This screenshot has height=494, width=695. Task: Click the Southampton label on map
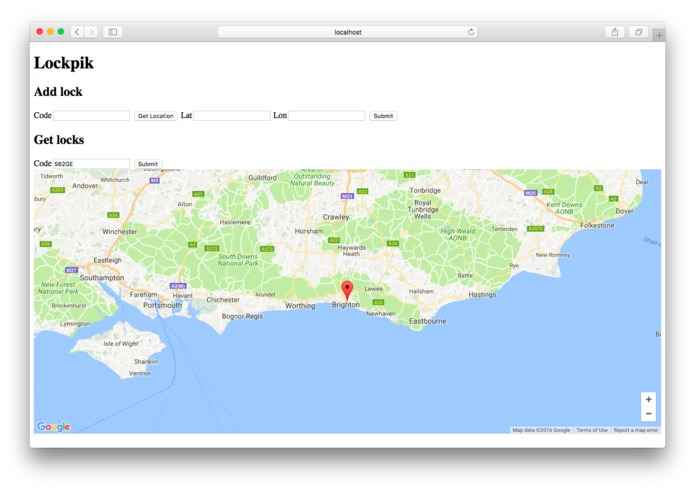pos(102,278)
